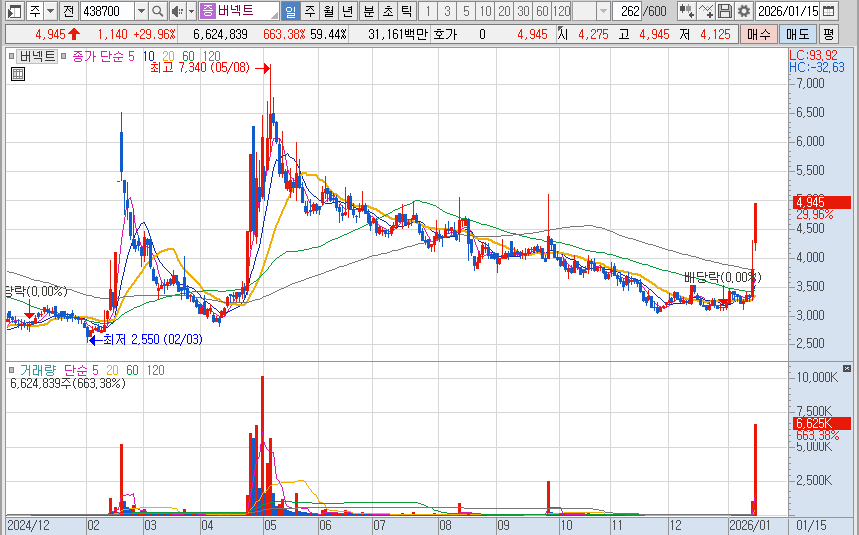
Task: Click the 전 button beside stock code
Action: pyautogui.click(x=68, y=10)
